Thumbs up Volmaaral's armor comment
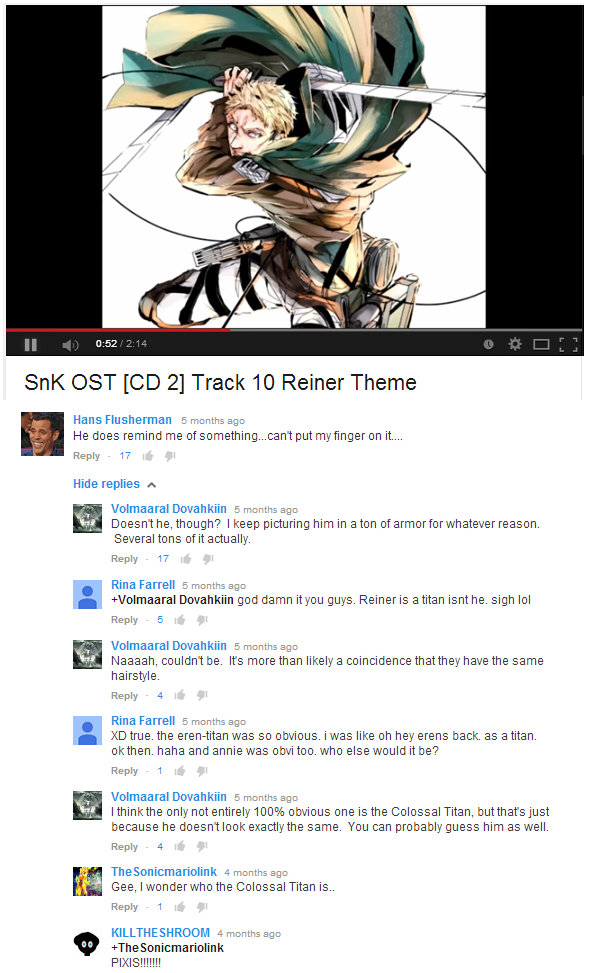Screen dimensions: 593x973 (x=185, y=559)
